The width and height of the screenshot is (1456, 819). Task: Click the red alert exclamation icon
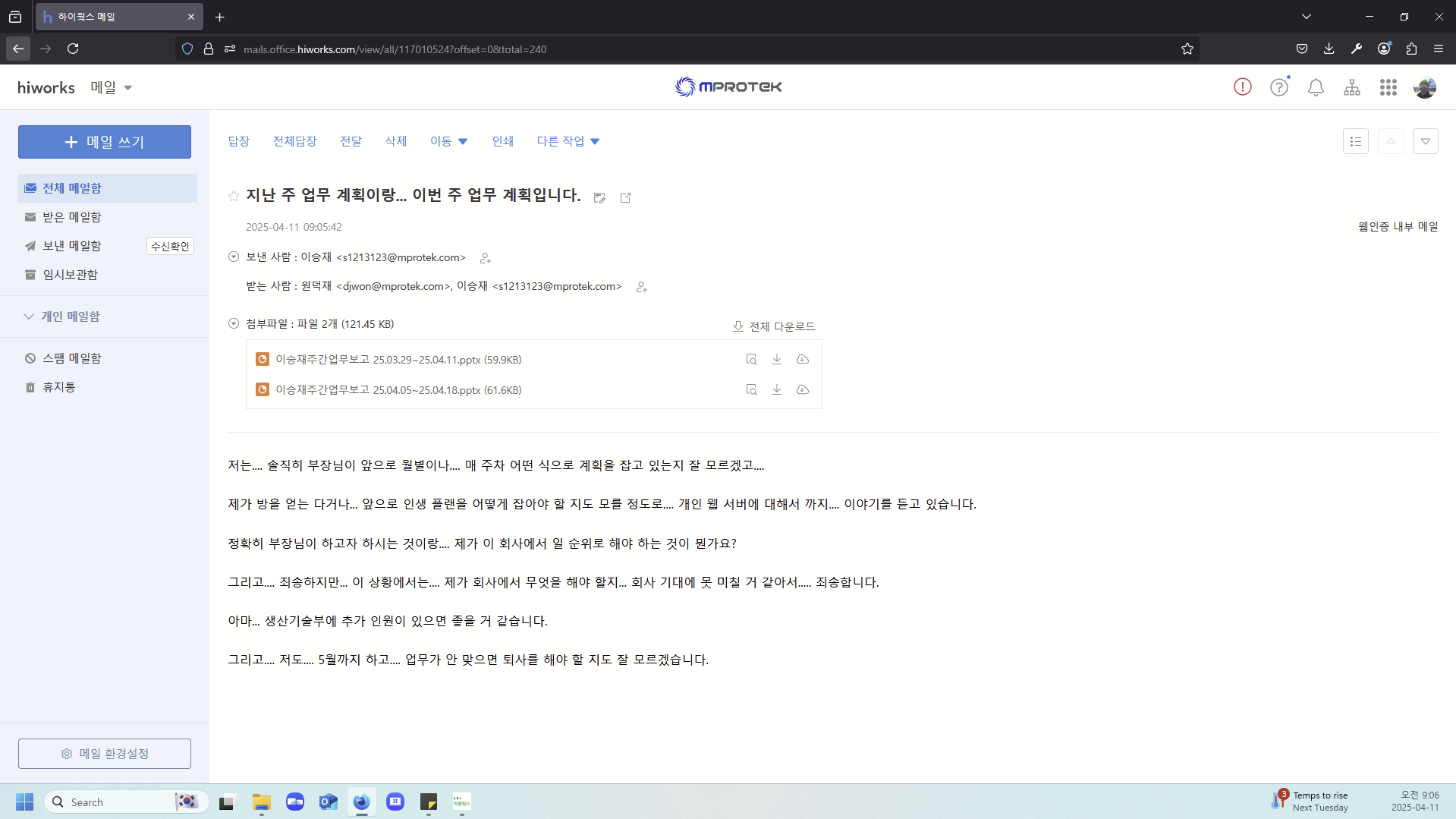1243,87
